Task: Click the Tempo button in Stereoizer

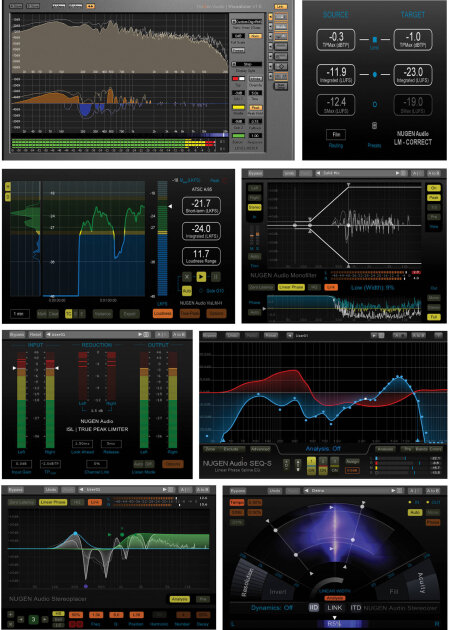Action: point(235,502)
